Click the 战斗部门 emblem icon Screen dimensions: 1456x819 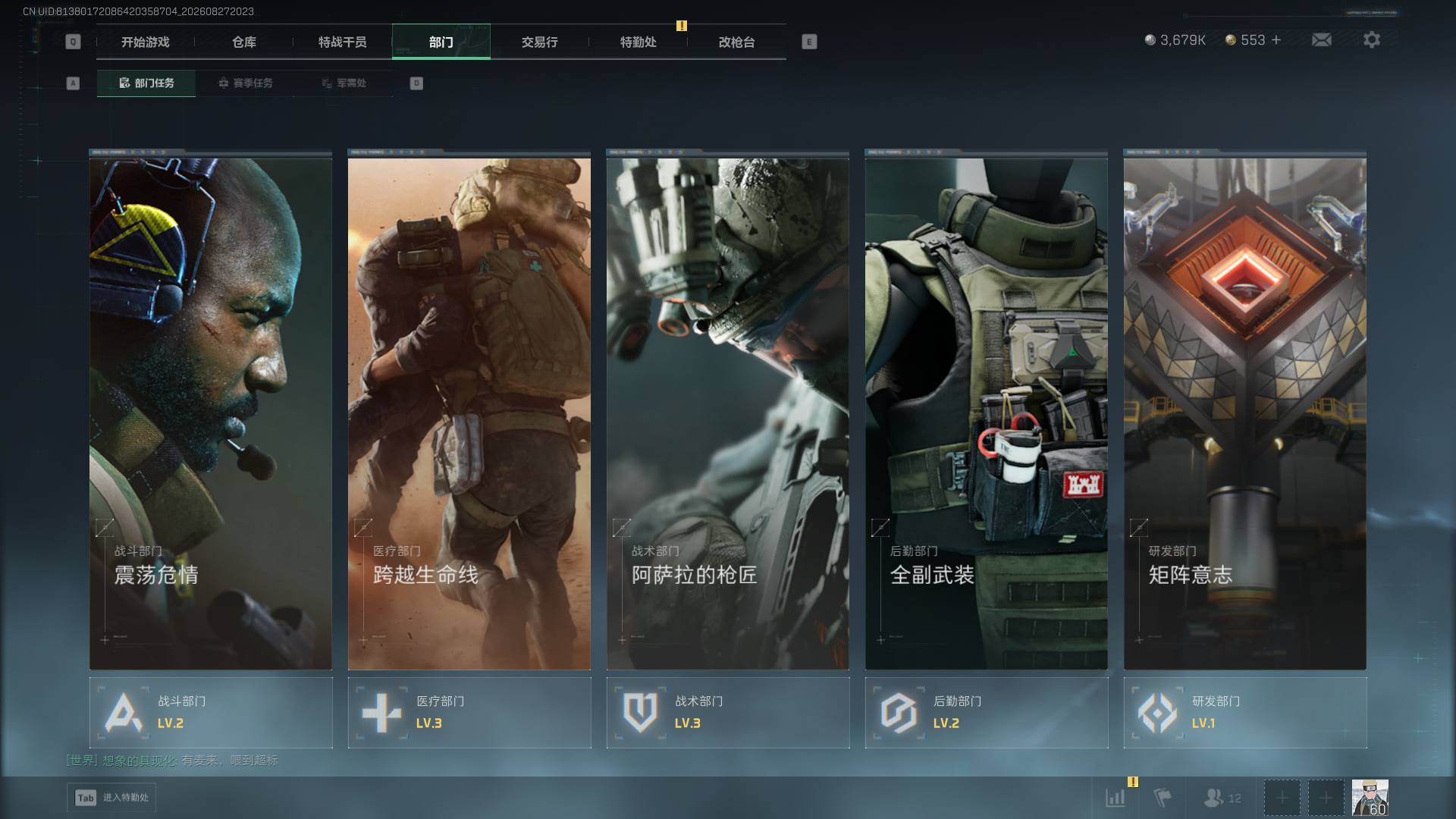[x=124, y=713]
